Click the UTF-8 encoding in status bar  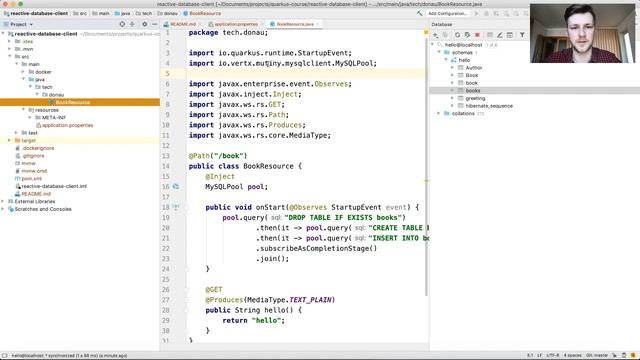click(553, 355)
